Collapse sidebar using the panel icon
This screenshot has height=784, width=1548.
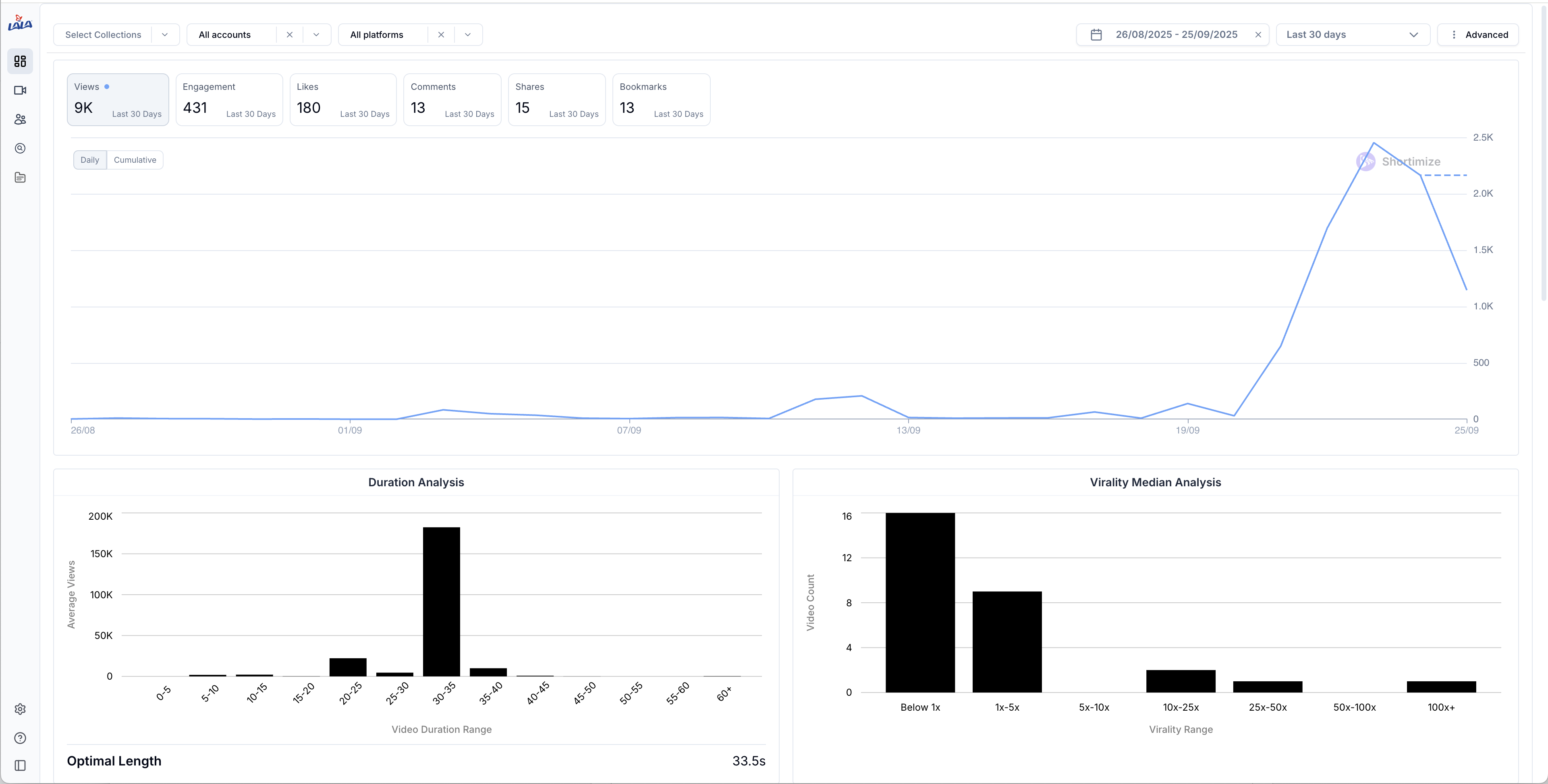[x=20, y=765]
